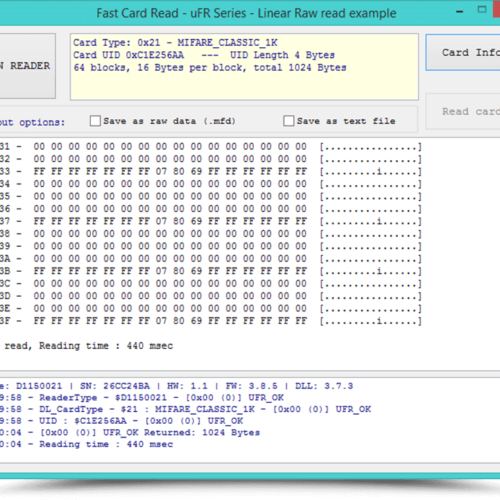This screenshot has width=500, height=500.
Task: Click the DLL: 3.7.3 version text
Action: pos(324,386)
